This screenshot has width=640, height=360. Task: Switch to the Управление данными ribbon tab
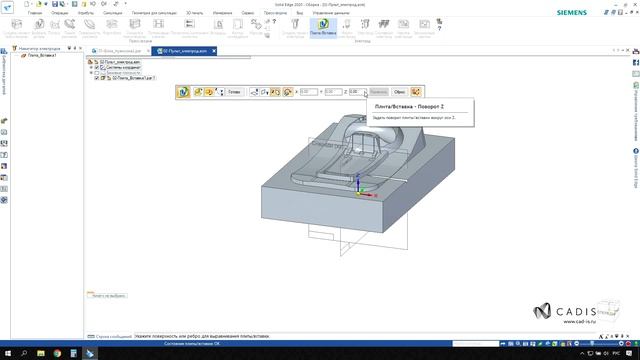pyautogui.click(x=331, y=13)
